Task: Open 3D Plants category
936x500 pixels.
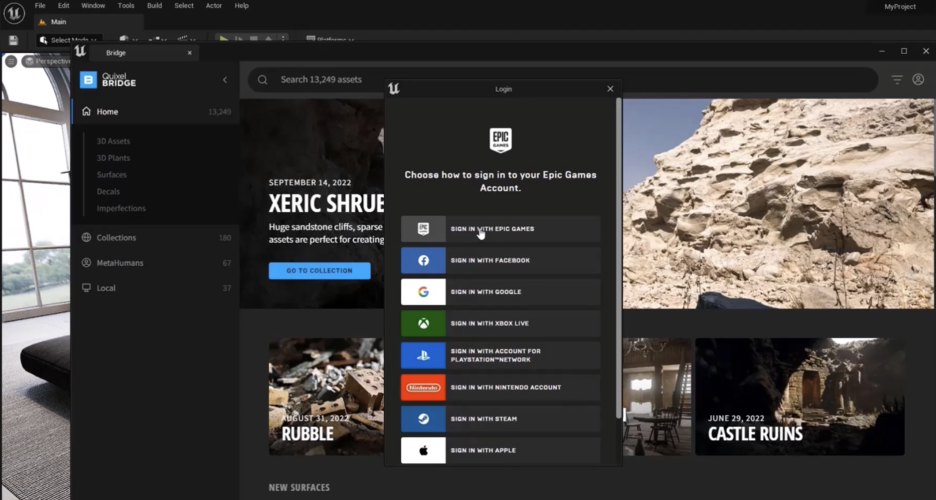Action: pyautogui.click(x=113, y=158)
